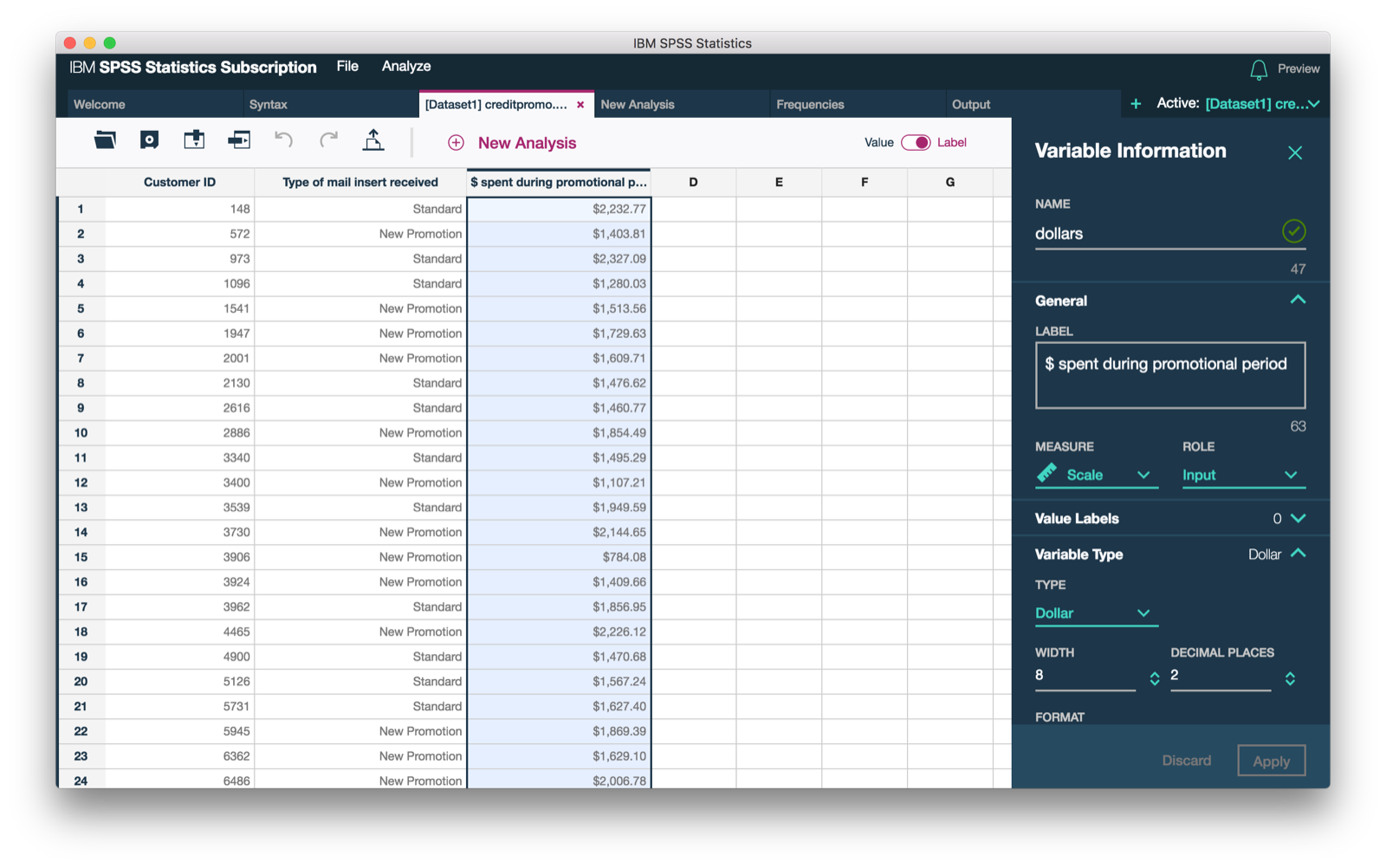Click the notification bell icon
1386x868 pixels.
[1259, 69]
